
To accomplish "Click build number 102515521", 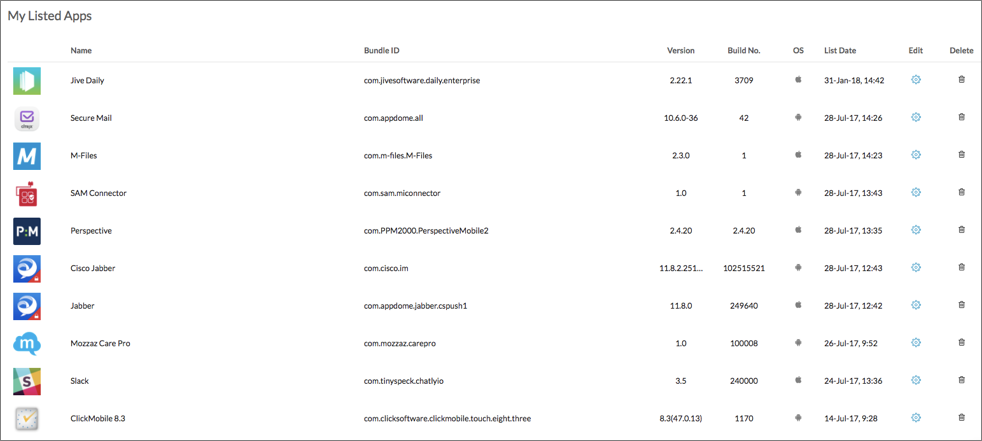I will pos(743,268).
